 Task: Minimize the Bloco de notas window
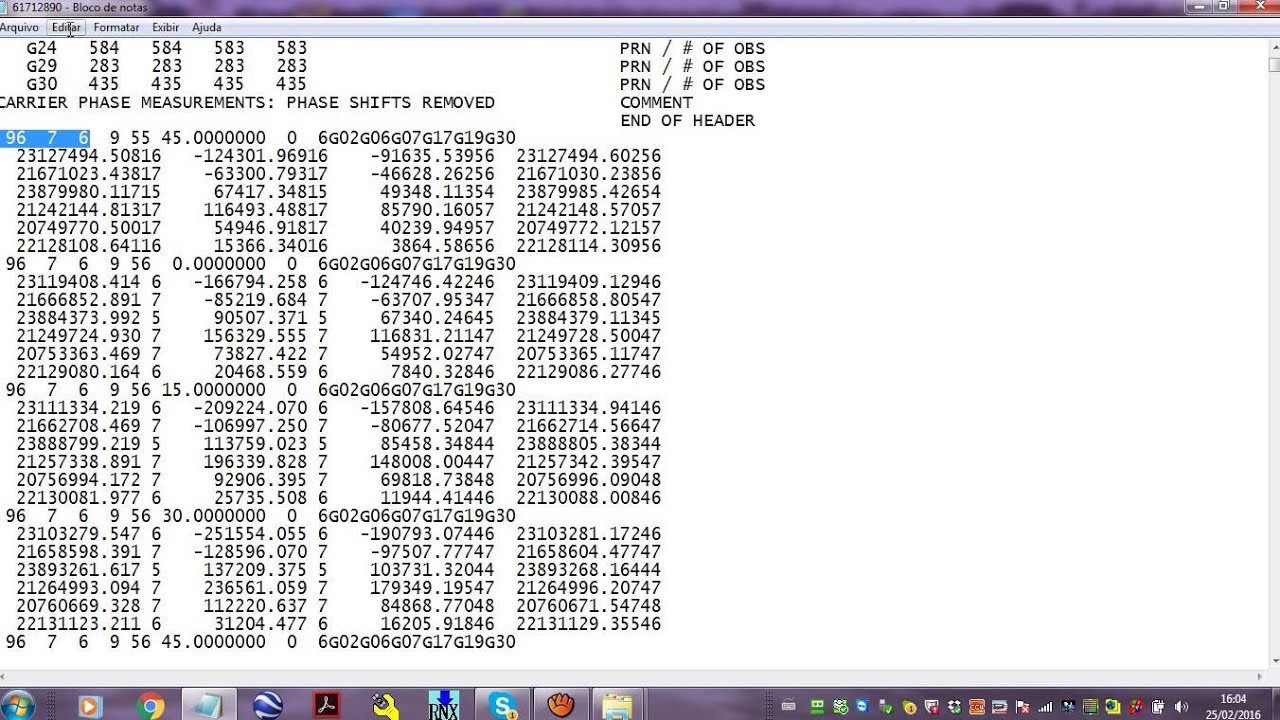click(x=1200, y=7)
